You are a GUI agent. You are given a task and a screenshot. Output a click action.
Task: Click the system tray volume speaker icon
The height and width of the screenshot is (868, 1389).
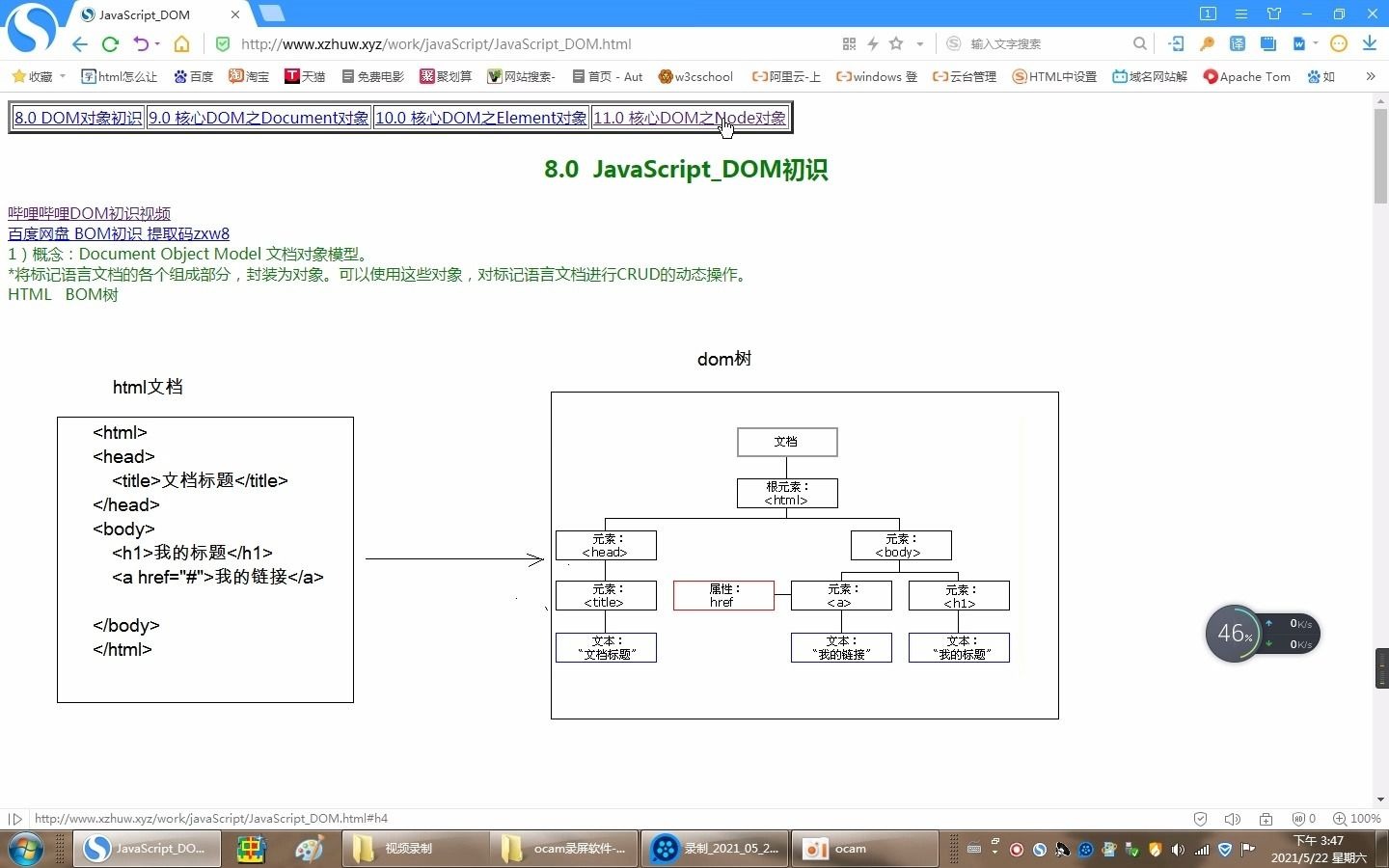tap(1178, 850)
